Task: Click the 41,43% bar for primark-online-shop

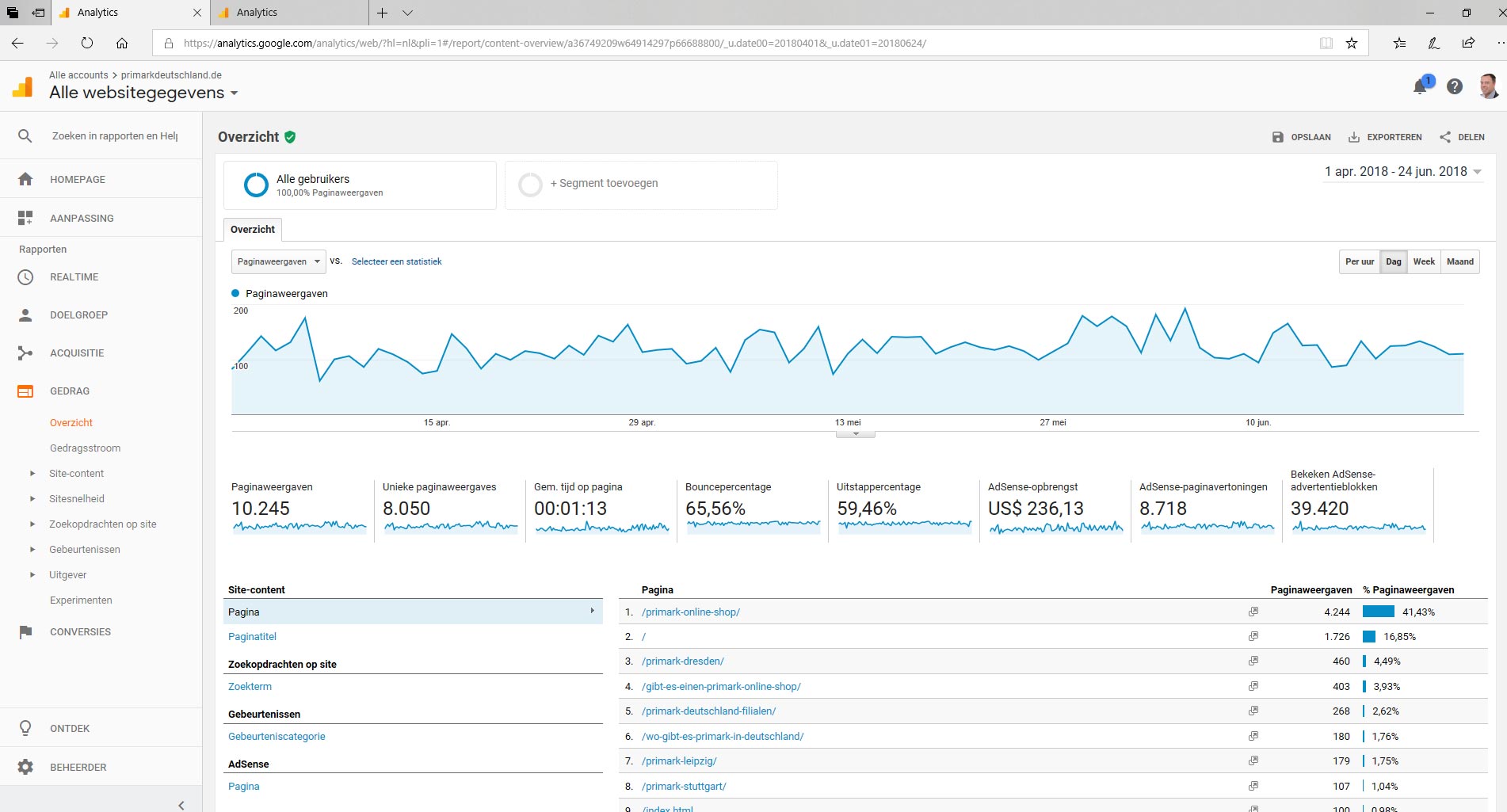Action: point(1379,612)
